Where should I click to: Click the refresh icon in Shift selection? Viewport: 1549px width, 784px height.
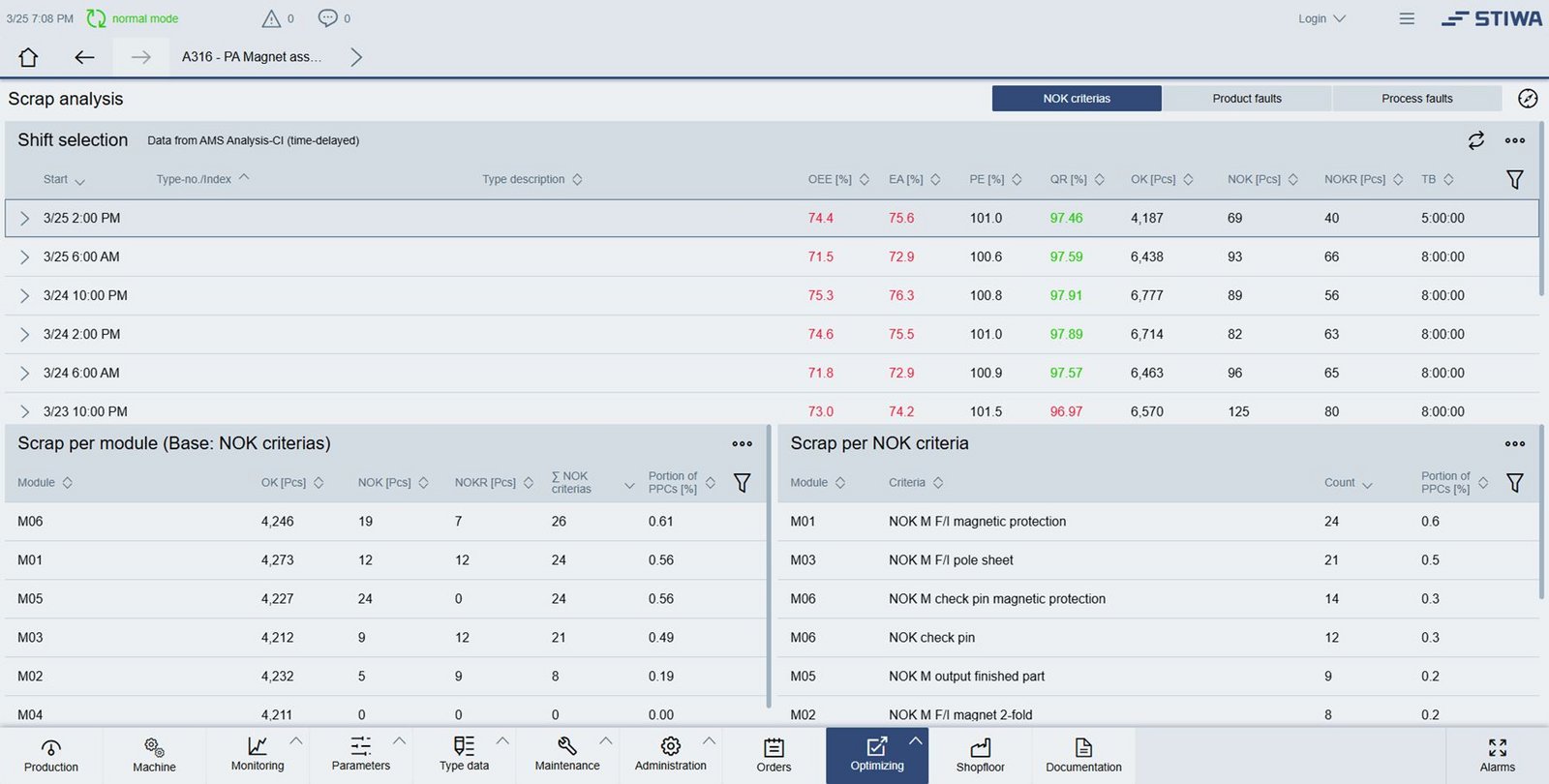pos(1475,140)
